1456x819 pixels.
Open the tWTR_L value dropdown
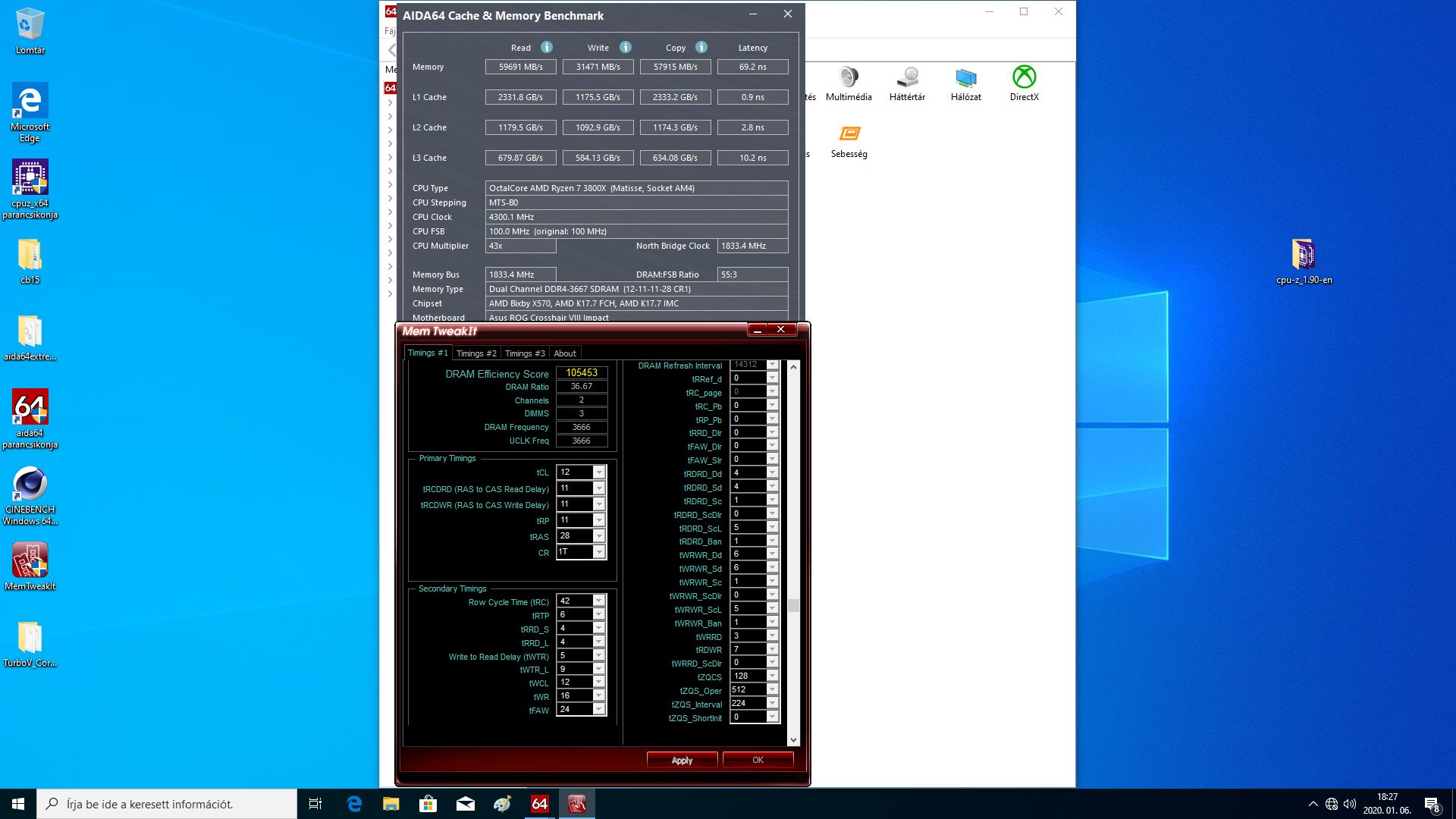(599, 669)
